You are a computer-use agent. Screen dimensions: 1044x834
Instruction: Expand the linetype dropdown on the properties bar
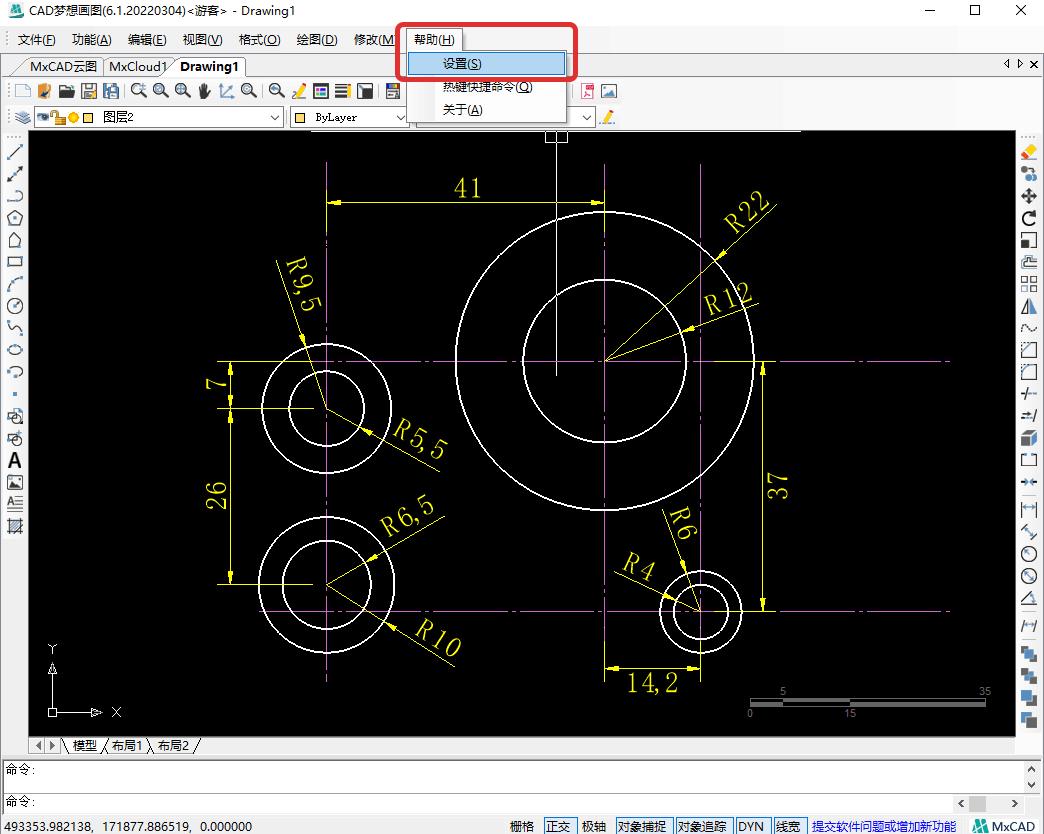point(587,117)
